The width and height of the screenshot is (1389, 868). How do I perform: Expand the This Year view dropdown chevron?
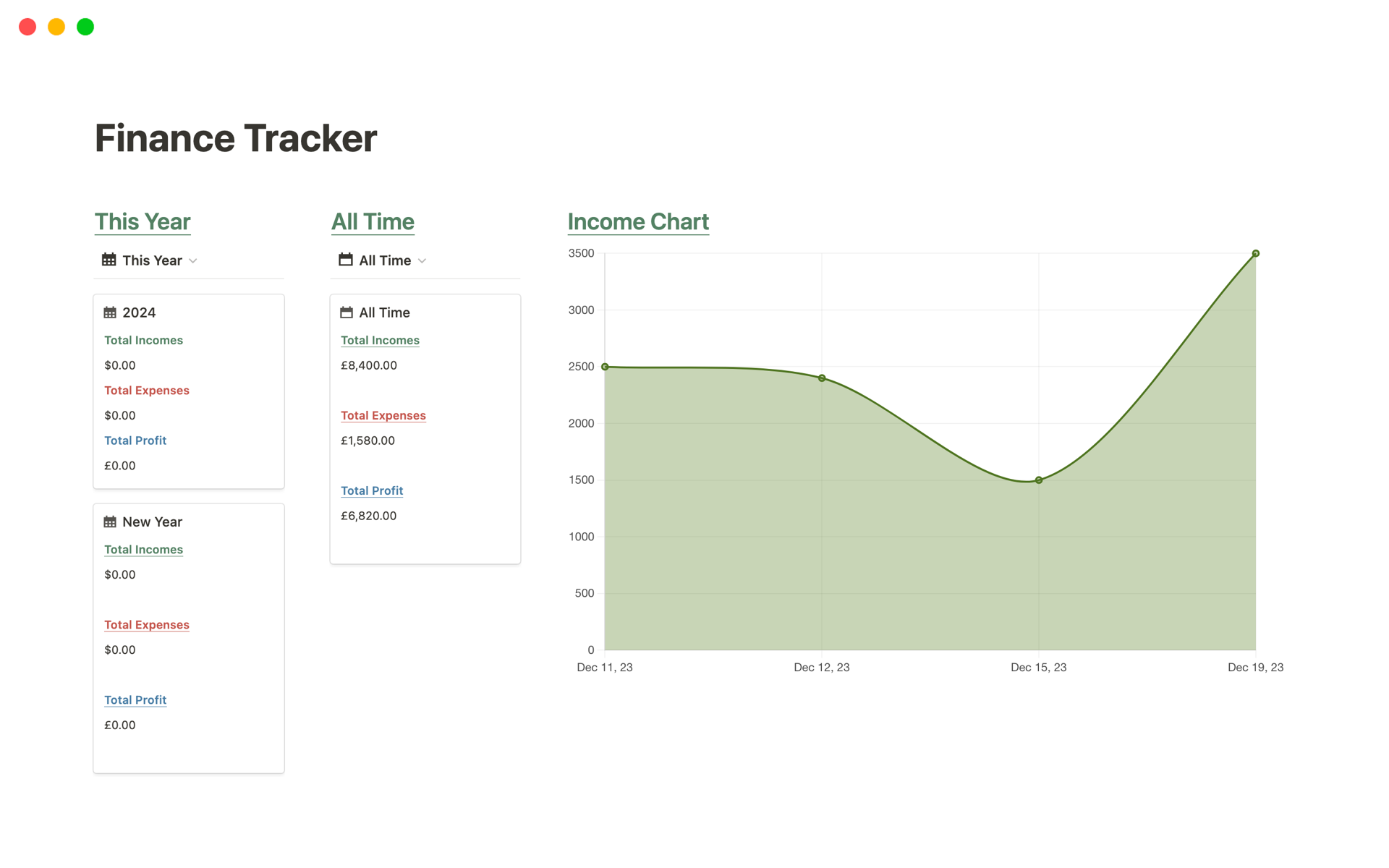coord(193,261)
